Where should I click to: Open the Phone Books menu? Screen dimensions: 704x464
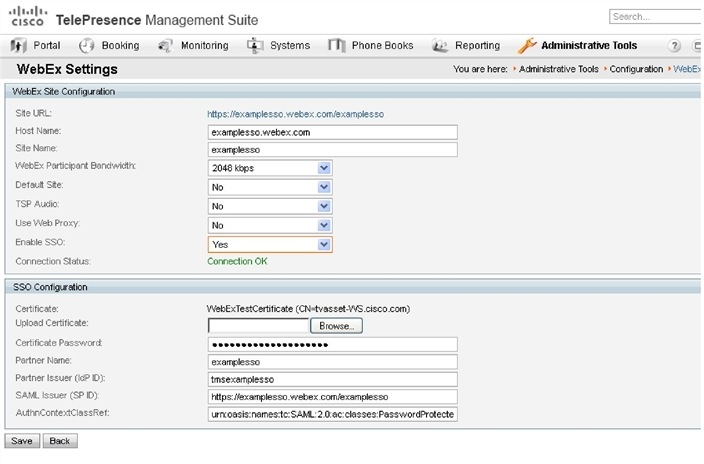pyautogui.click(x=382, y=45)
